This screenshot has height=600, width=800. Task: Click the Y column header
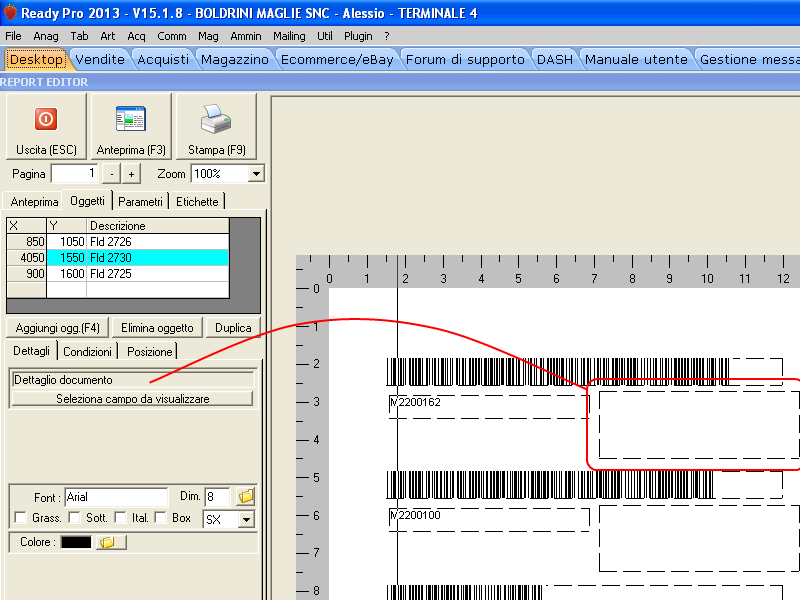coord(67,226)
